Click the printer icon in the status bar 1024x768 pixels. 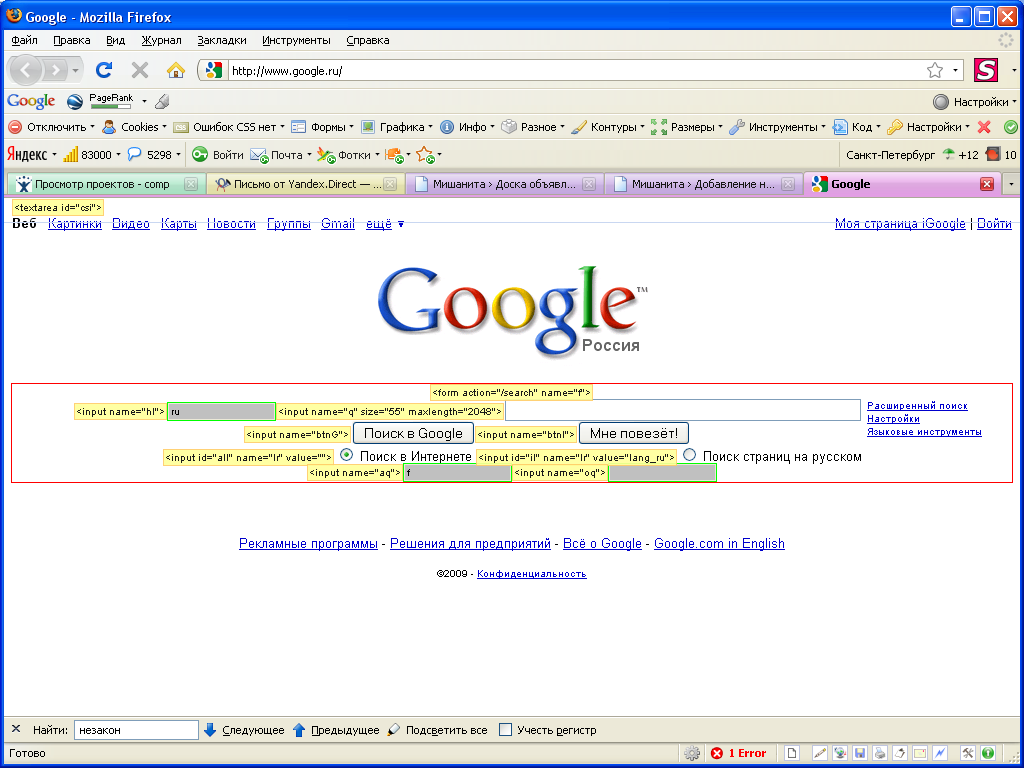click(x=880, y=753)
